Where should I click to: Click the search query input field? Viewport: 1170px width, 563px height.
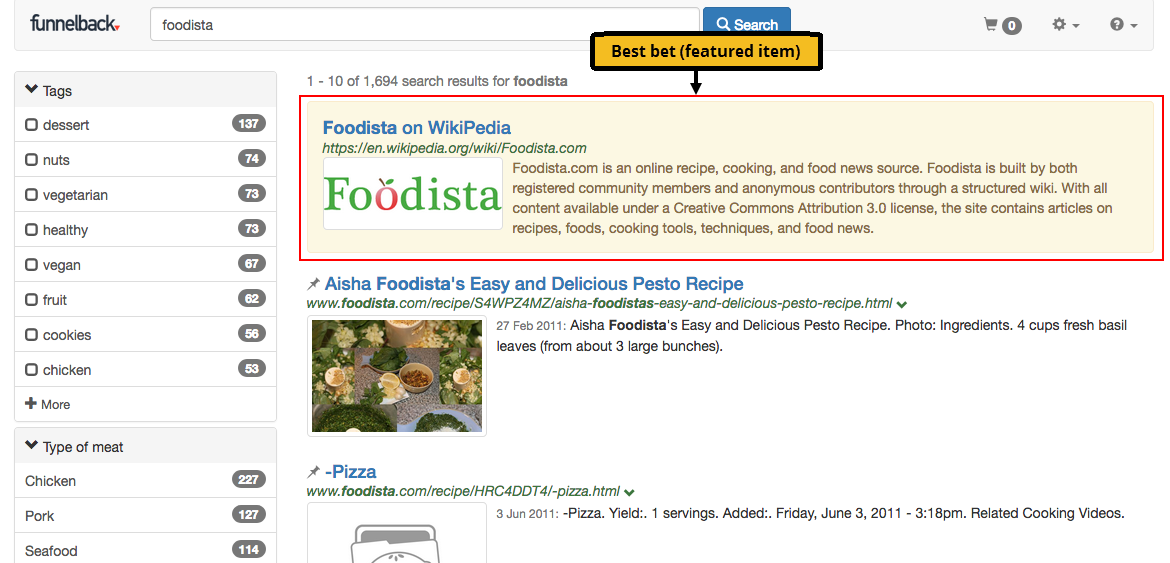point(424,25)
